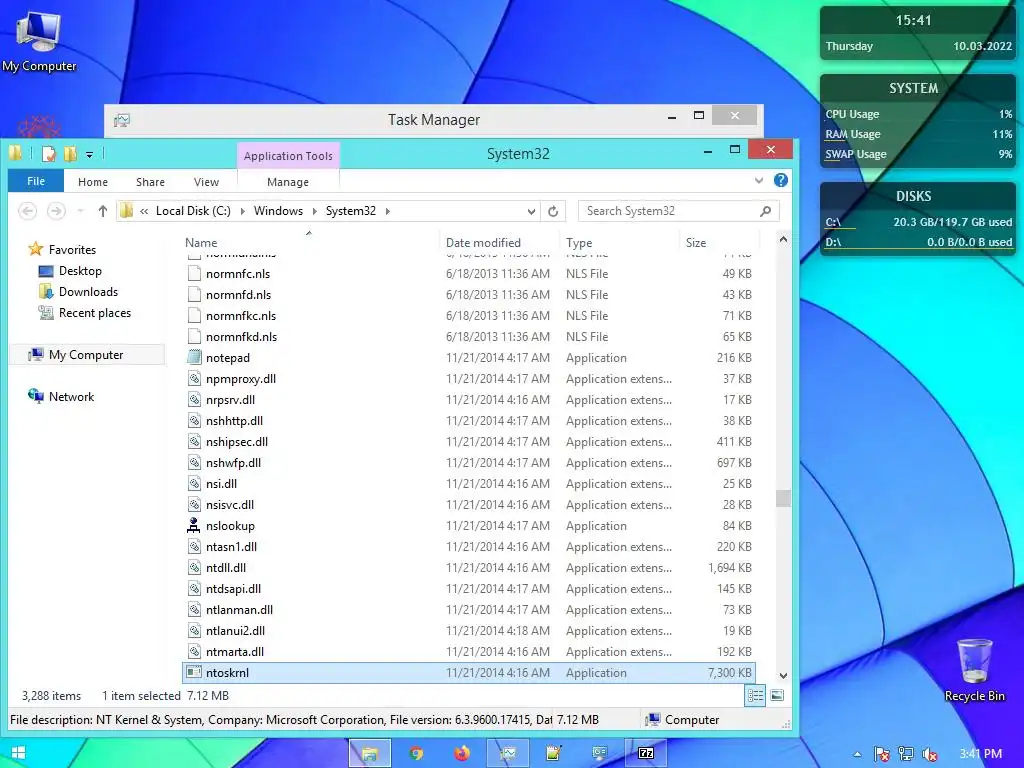
Task: Click the volume speaker tray icon
Action: tap(930, 754)
